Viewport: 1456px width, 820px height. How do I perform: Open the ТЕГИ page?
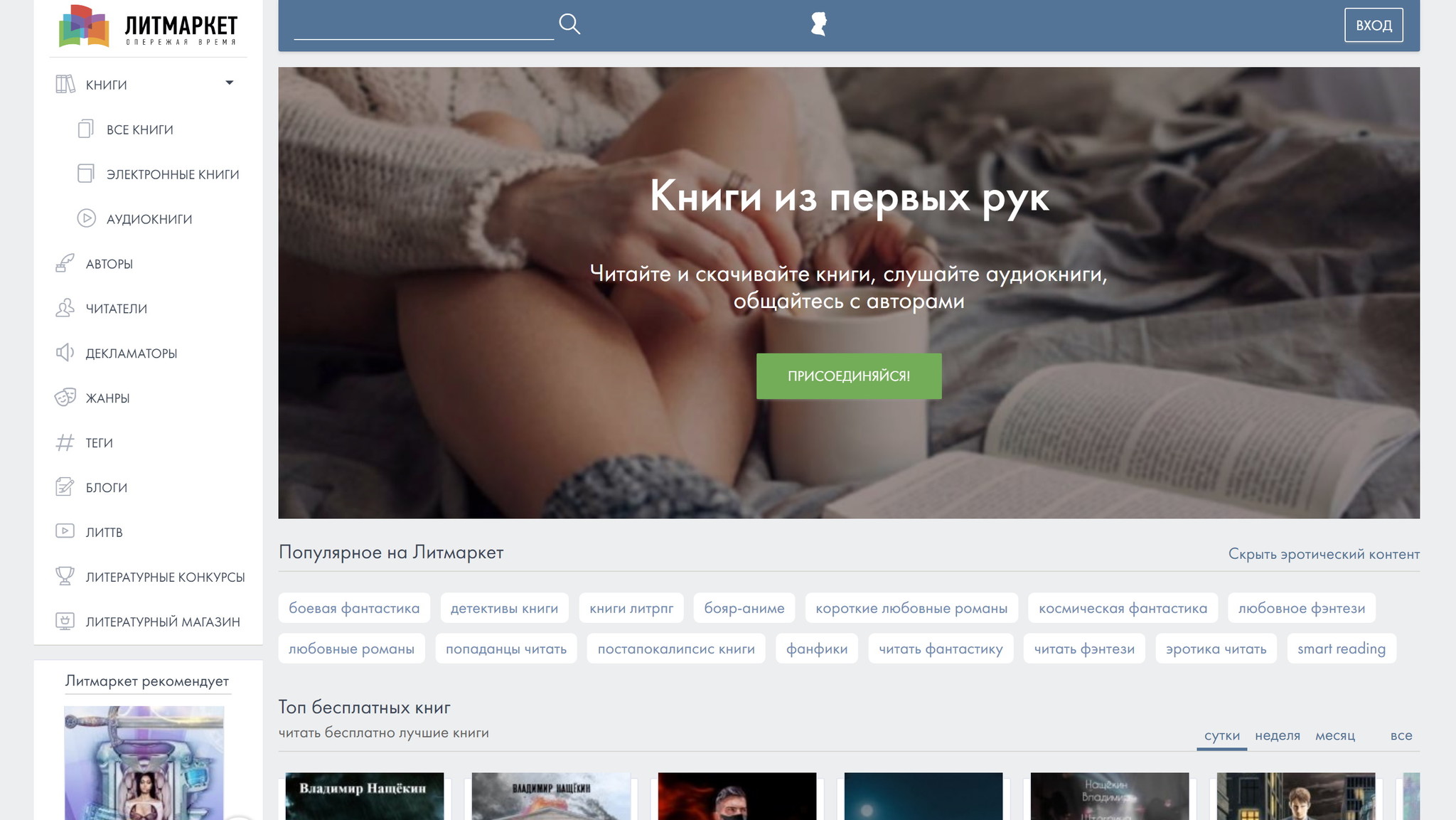click(x=100, y=443)
